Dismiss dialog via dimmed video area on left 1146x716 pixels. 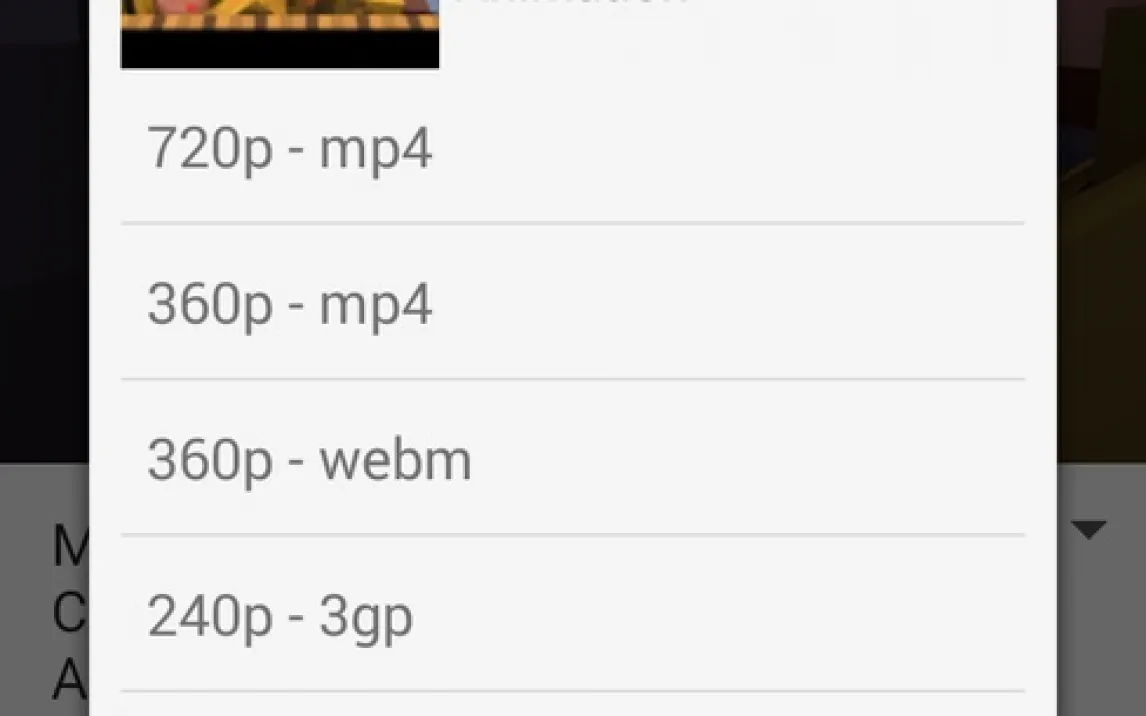pyautogui.click(x=44, y=230)
